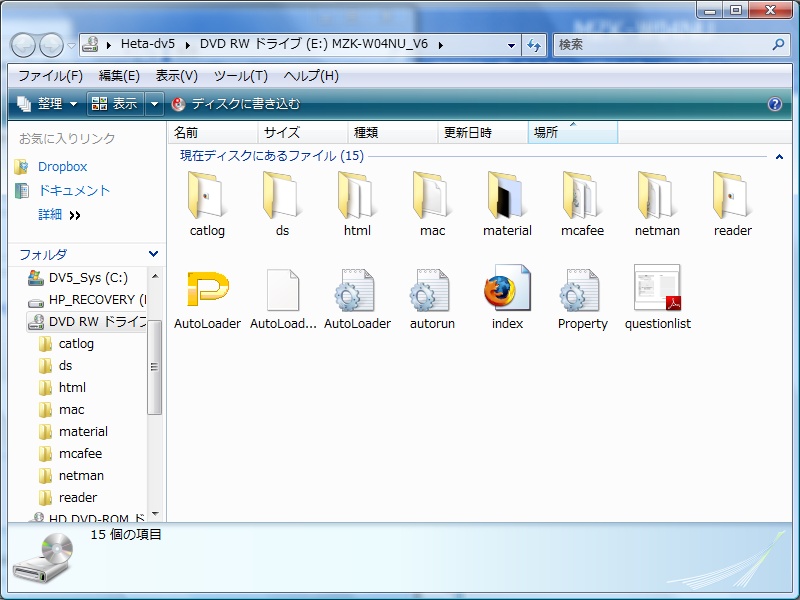Viewport: 800px width, 600px height.
Task: Select DV5_Sys (C:) in folder tree
Action: (x=88, y=278)
